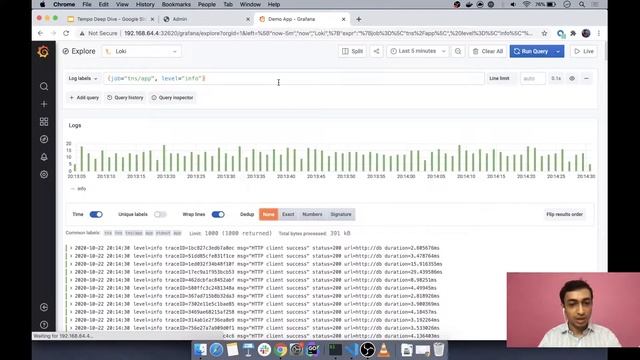This screenshot has width=640, height=360.
Task: Open the Log labels dropdown
Action: point(83,78)
